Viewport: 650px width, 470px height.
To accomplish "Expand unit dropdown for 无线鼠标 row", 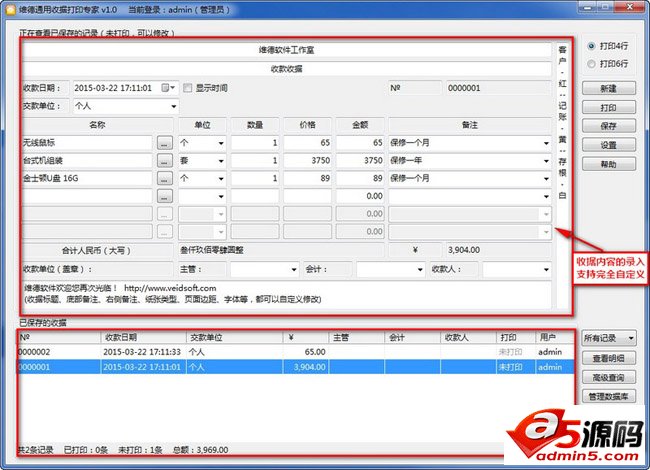I will pyautogui.click(x=221, y=143).
